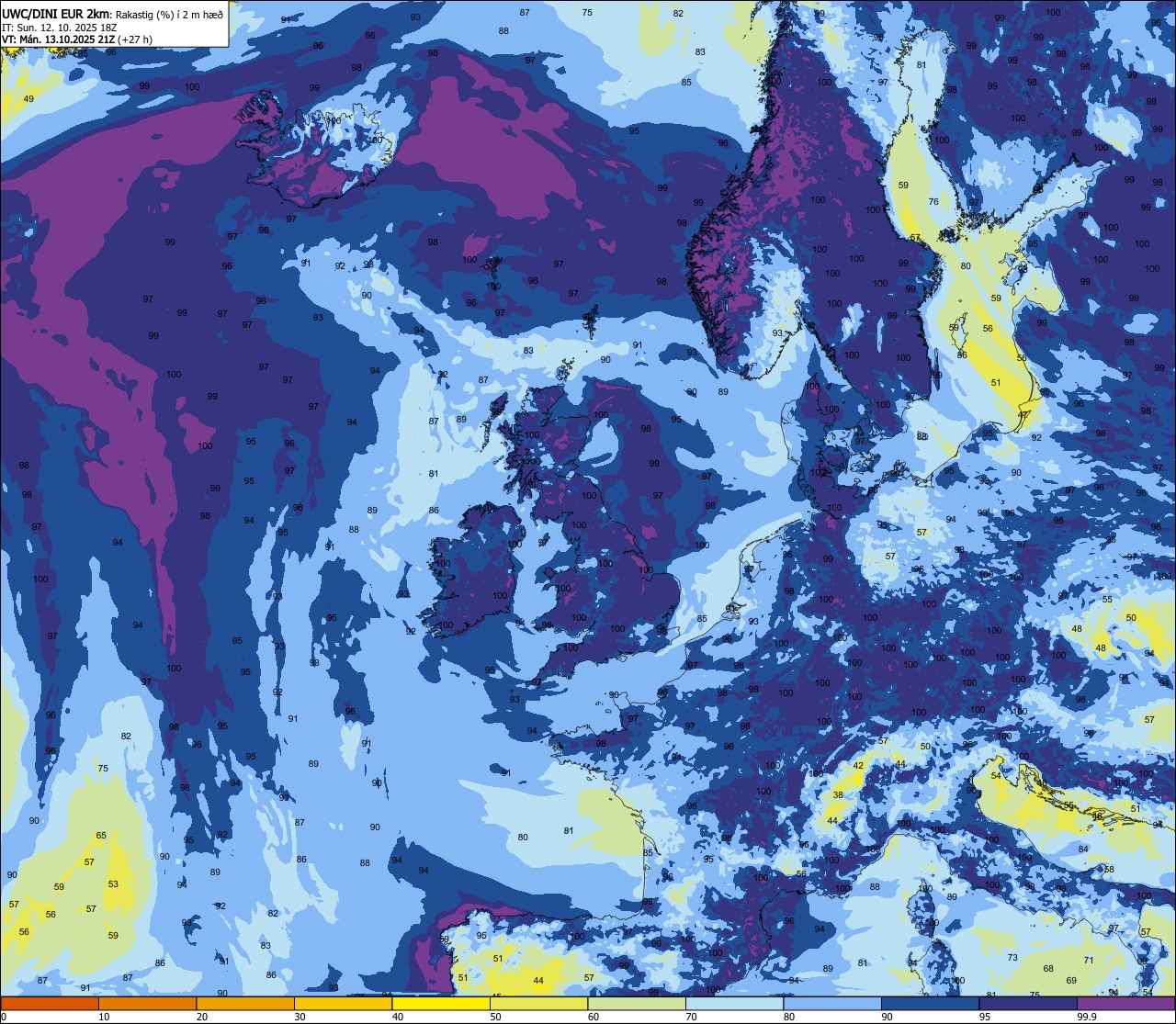
Task: Click the 0–10 dark orange legend segment
Action: 50,1003
